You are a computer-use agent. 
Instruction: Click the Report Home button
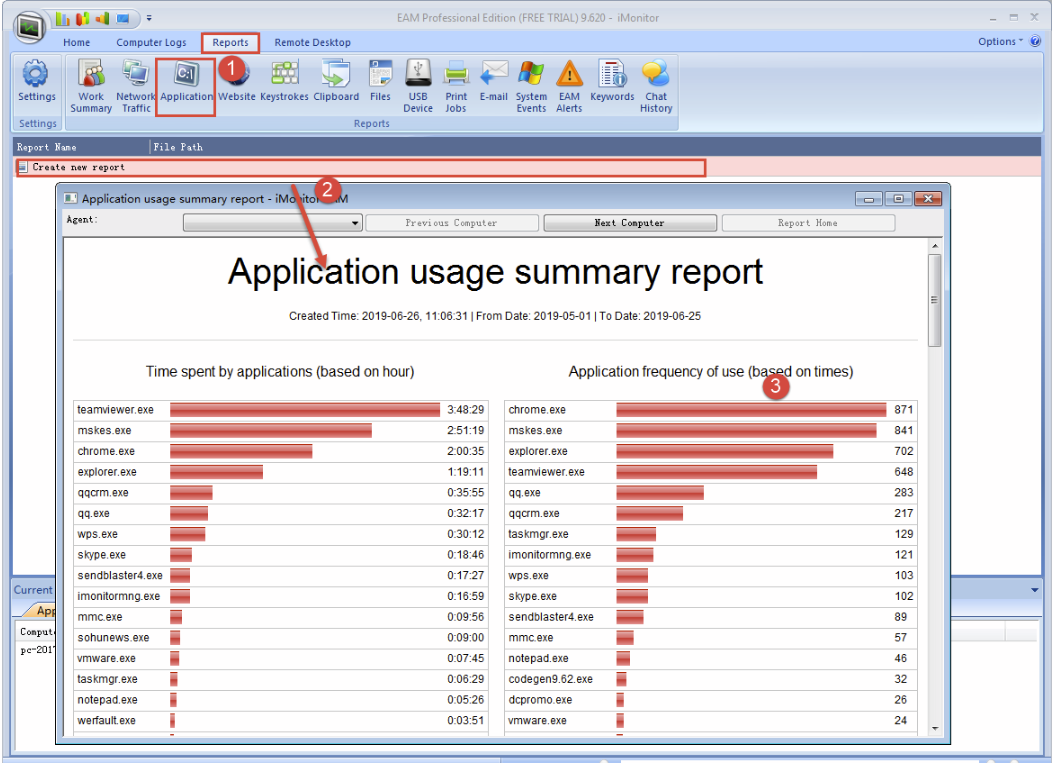[808, 223]
